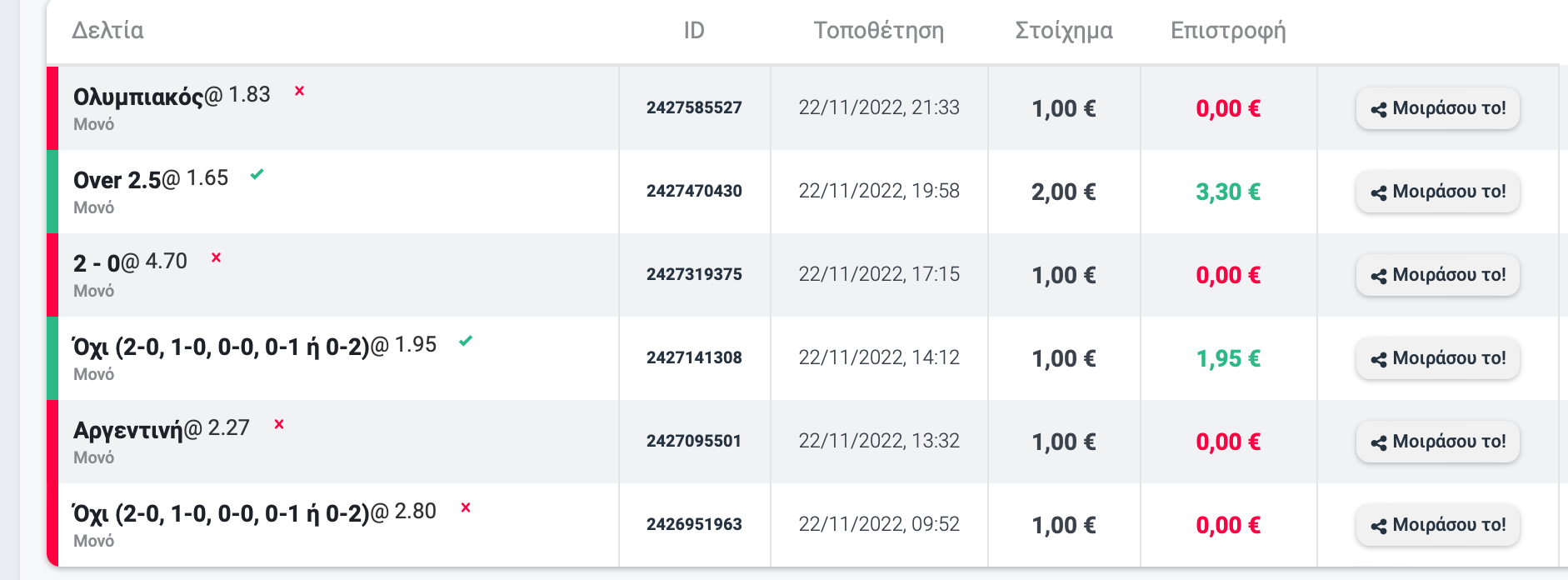Click the Επιστροφή column header
Screen dimensions: 1568x580
[1228, 31]
